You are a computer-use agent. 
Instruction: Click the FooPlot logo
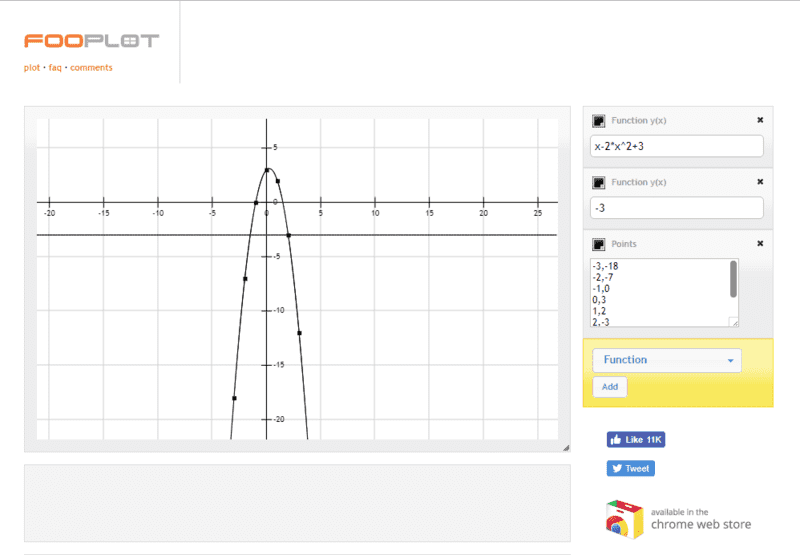pyautogui.click(x=91, y=41)
